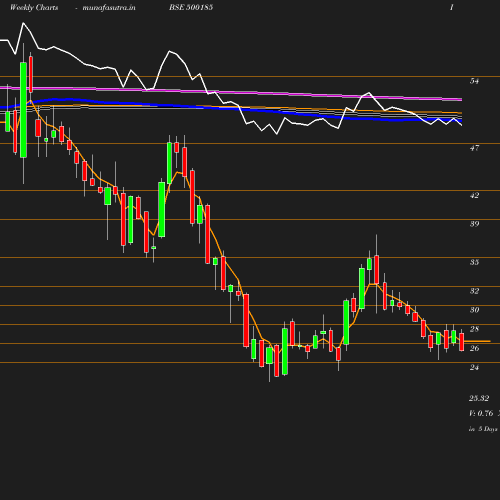Click the price axis label 28
The image size is (500, 500).
474,329
